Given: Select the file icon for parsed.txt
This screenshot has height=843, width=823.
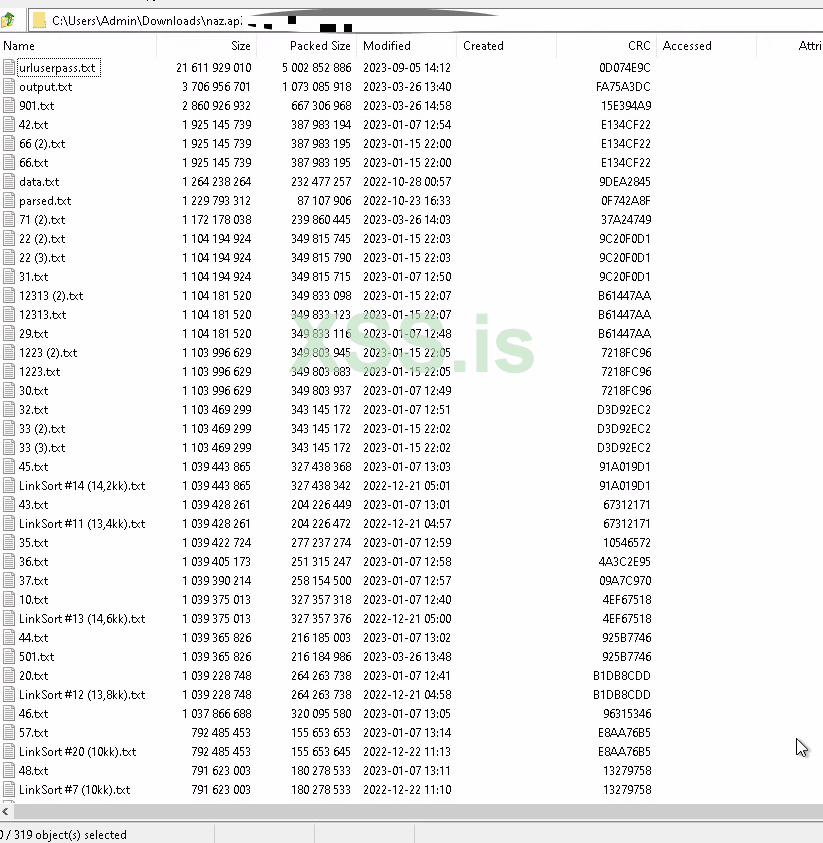Looking at the screenshot, I should tap(9, 201).
